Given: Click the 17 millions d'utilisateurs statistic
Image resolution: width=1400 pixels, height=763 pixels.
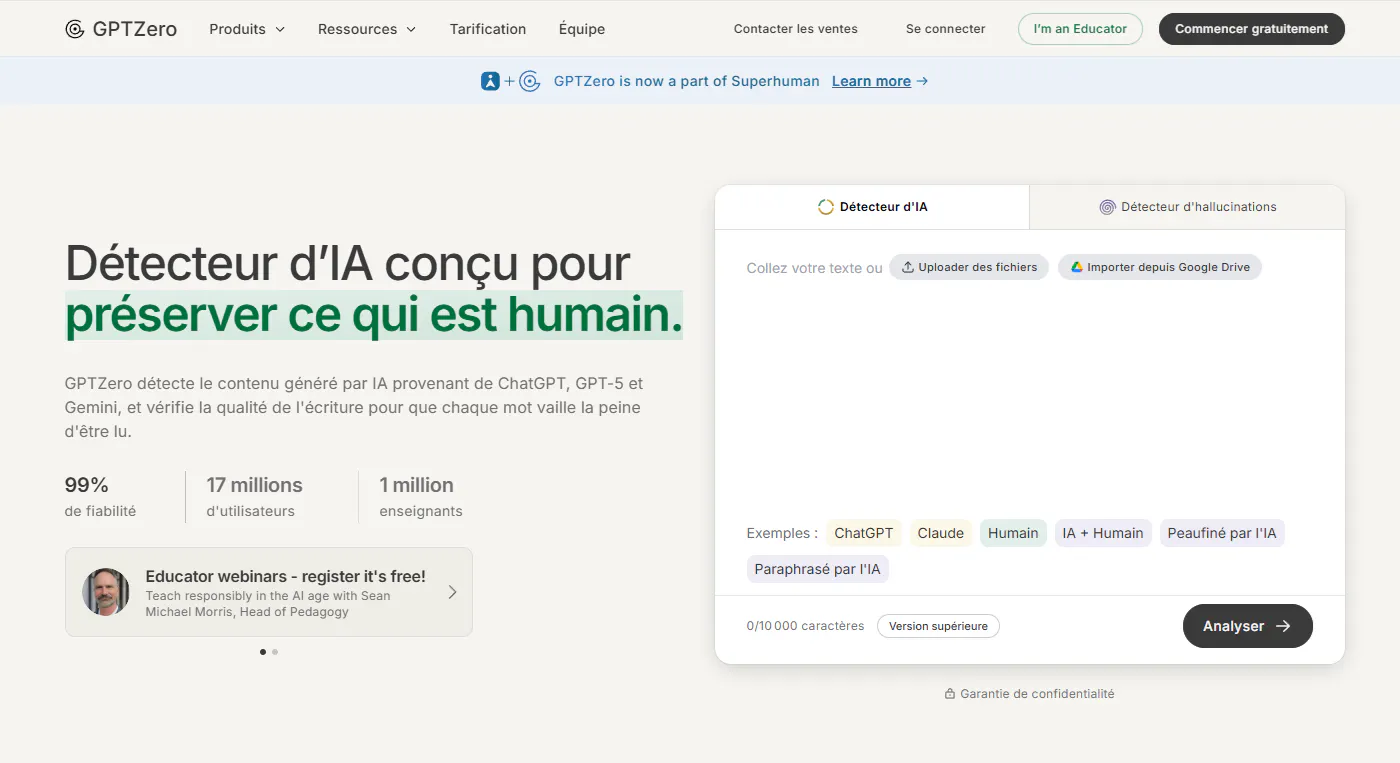Looking at the screenshot, I should click(x=254, y=497).
